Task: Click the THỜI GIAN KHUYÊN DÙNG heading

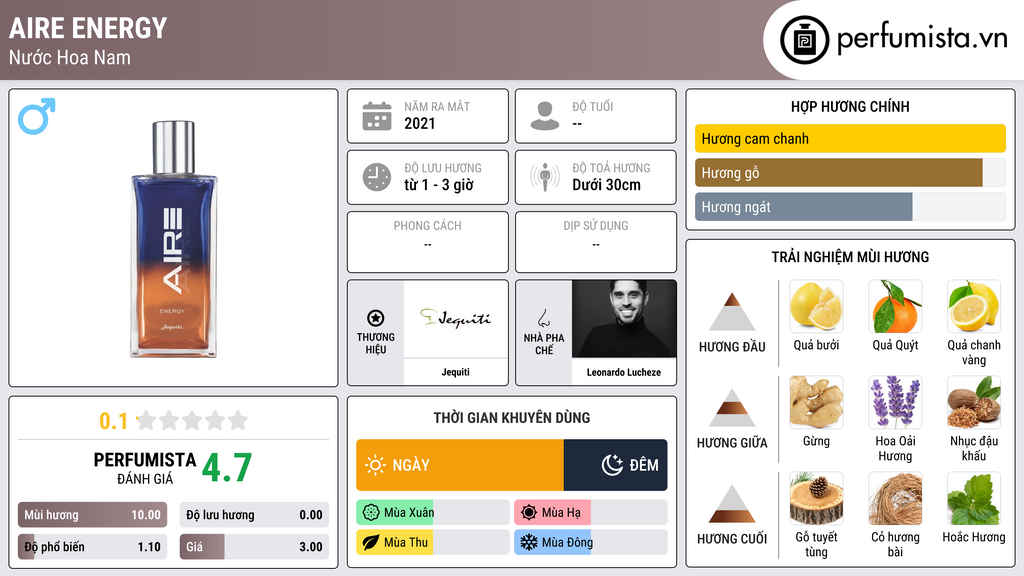Action: pyautogui.click(x=512, y=418)
